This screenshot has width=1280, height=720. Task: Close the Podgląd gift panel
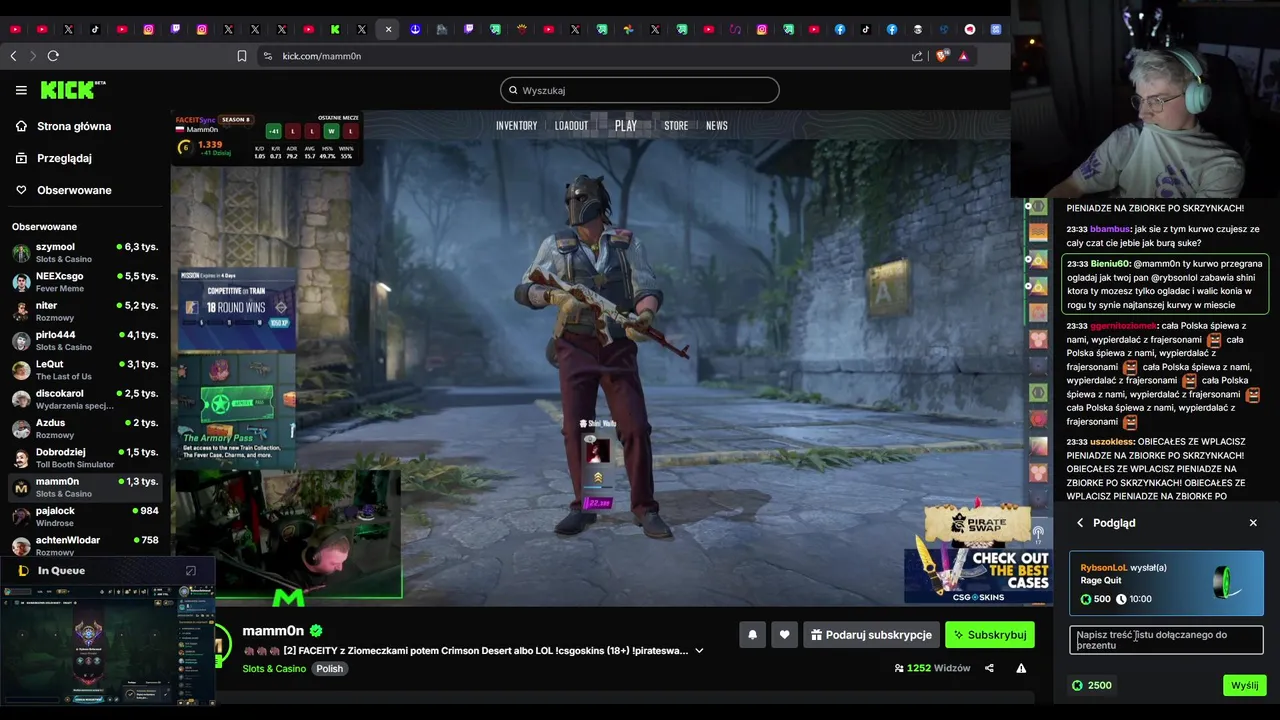click(1253, 523)
